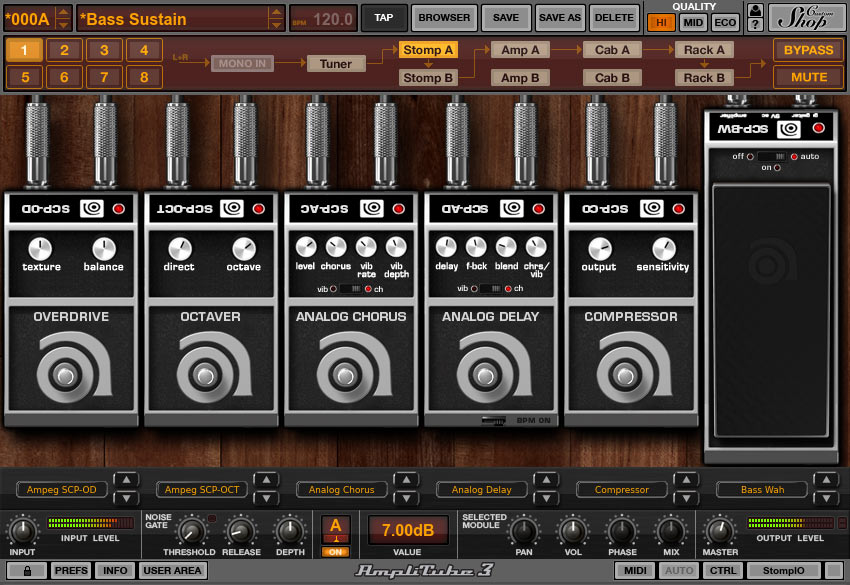This screenshot has width=850, height=585.
Task: Flip the vib/ch switch on Analog Chorus
Action: [350, 289]
